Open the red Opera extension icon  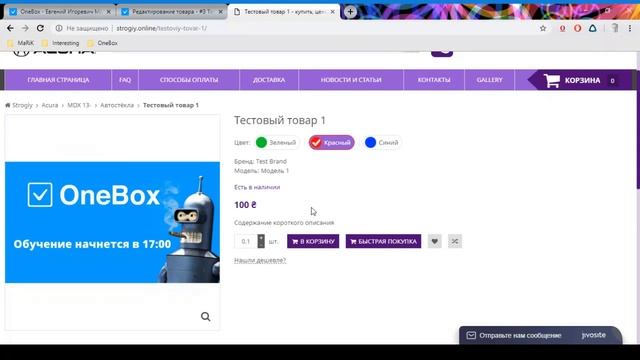(x=578, y=28)
